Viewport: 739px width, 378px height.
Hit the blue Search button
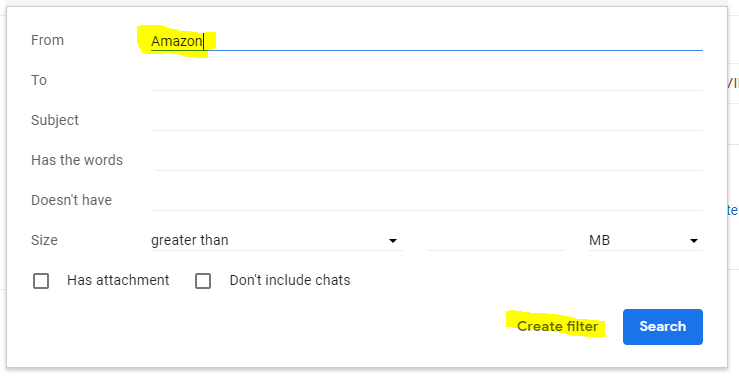[x=663, y=327]
